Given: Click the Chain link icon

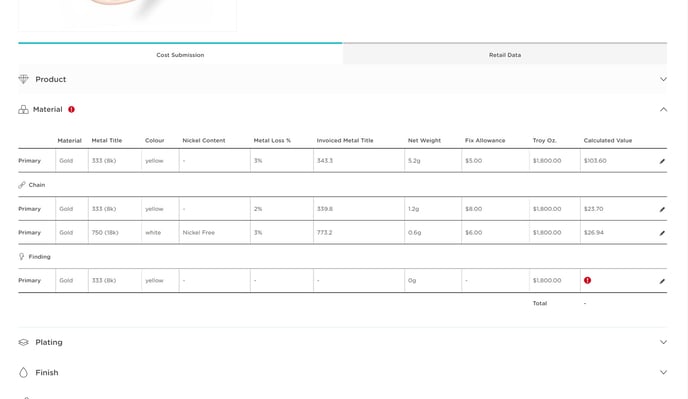Looking at the screenshot, I should pyautogui.click(x=22, y=185).
